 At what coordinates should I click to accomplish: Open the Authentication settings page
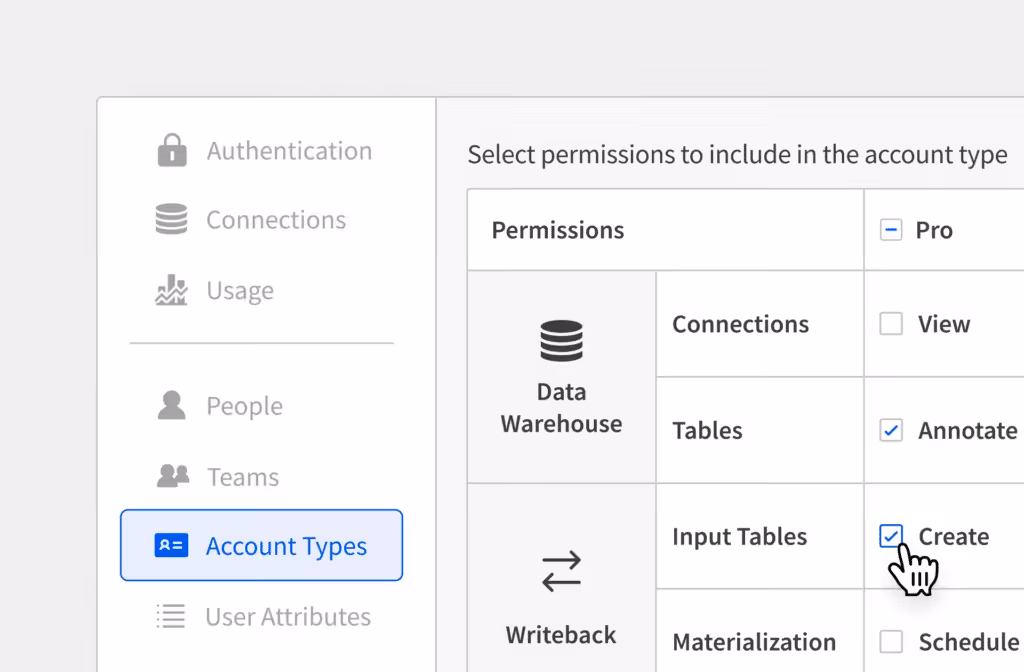click(264, 151)
